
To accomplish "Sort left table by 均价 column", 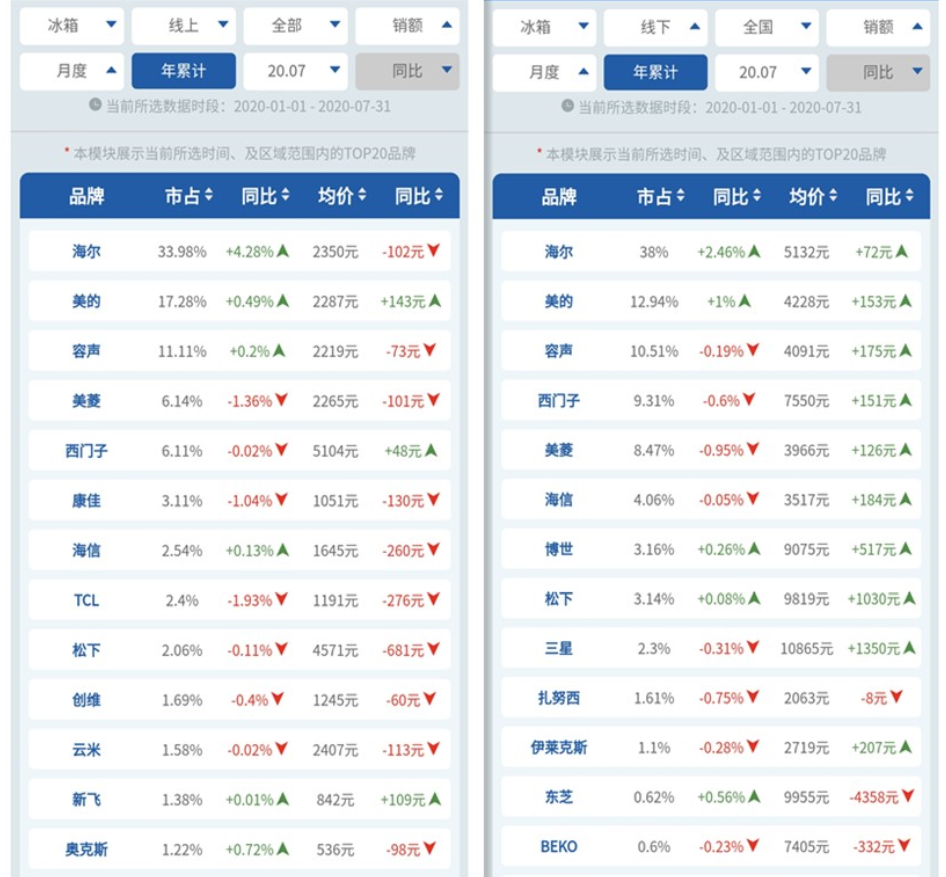I will (342, 196).
